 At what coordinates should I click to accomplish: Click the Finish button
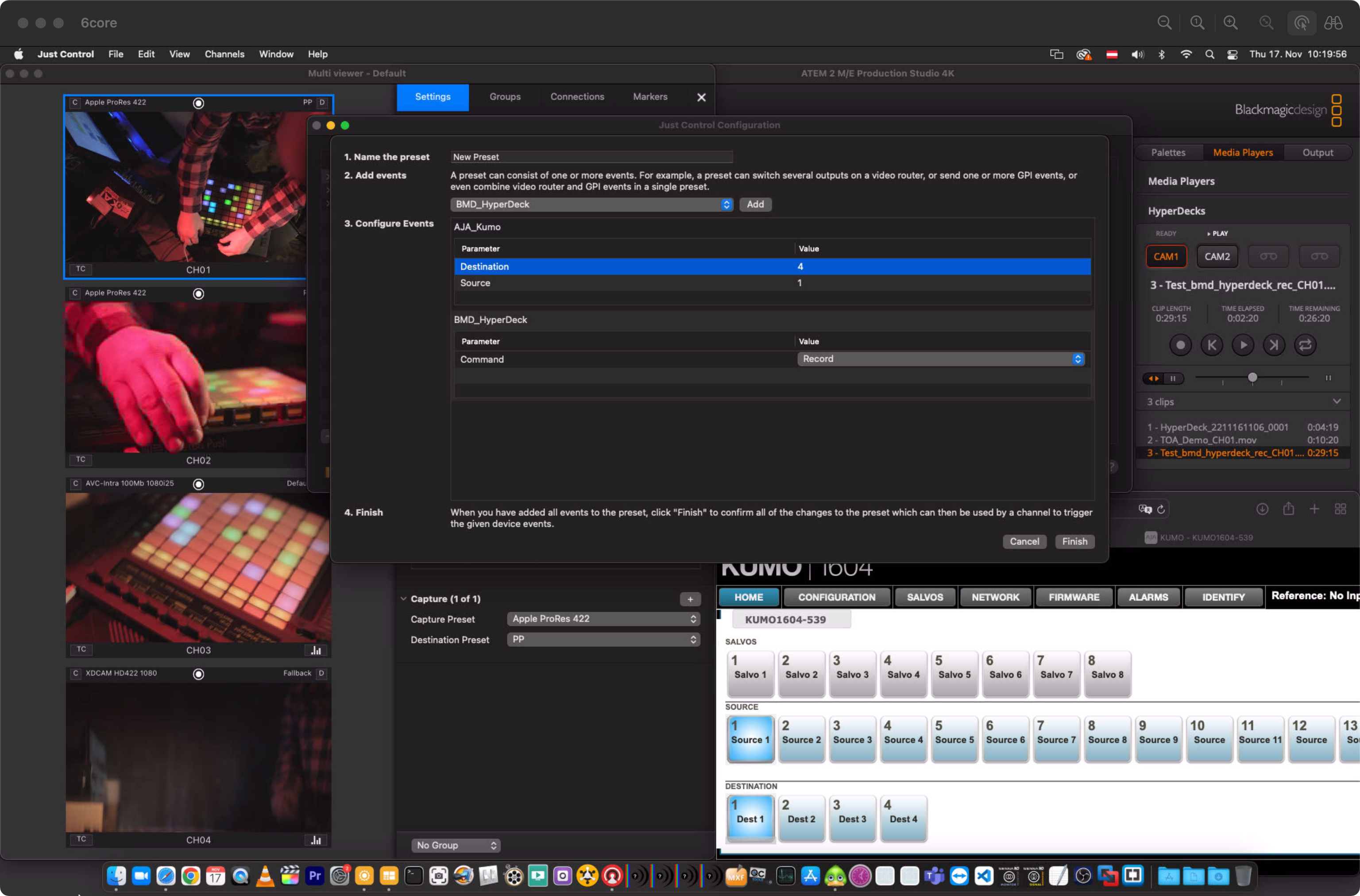pyautogui.click(x=1074, y=542)
